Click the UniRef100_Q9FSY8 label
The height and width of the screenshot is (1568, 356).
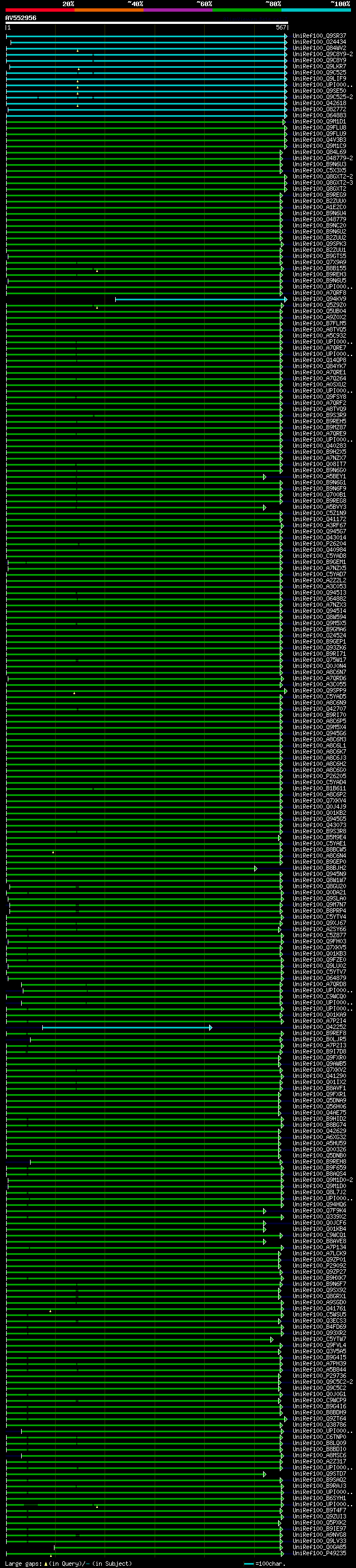[x=319, y=397]
